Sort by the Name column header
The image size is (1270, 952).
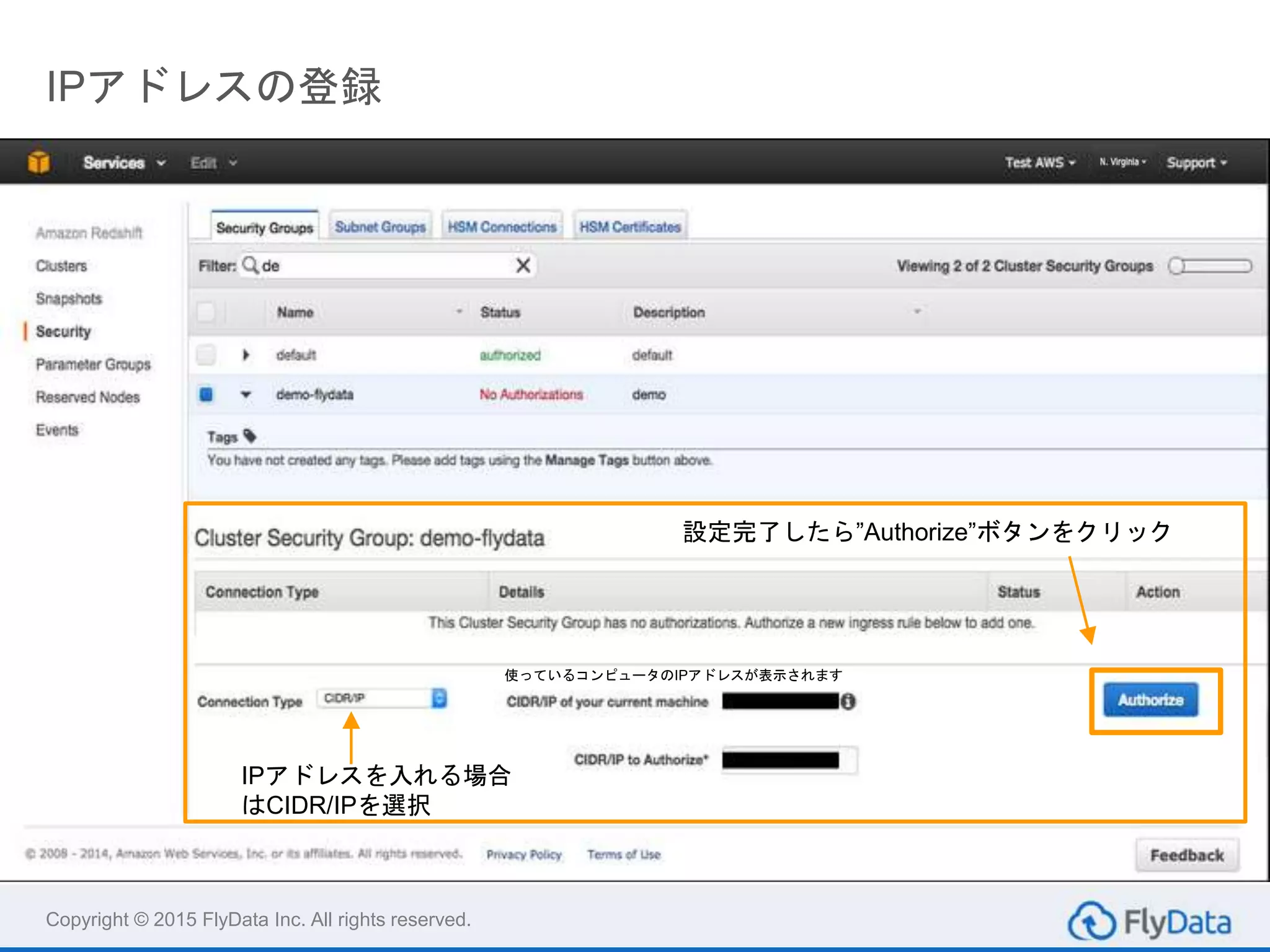(295, 312)
